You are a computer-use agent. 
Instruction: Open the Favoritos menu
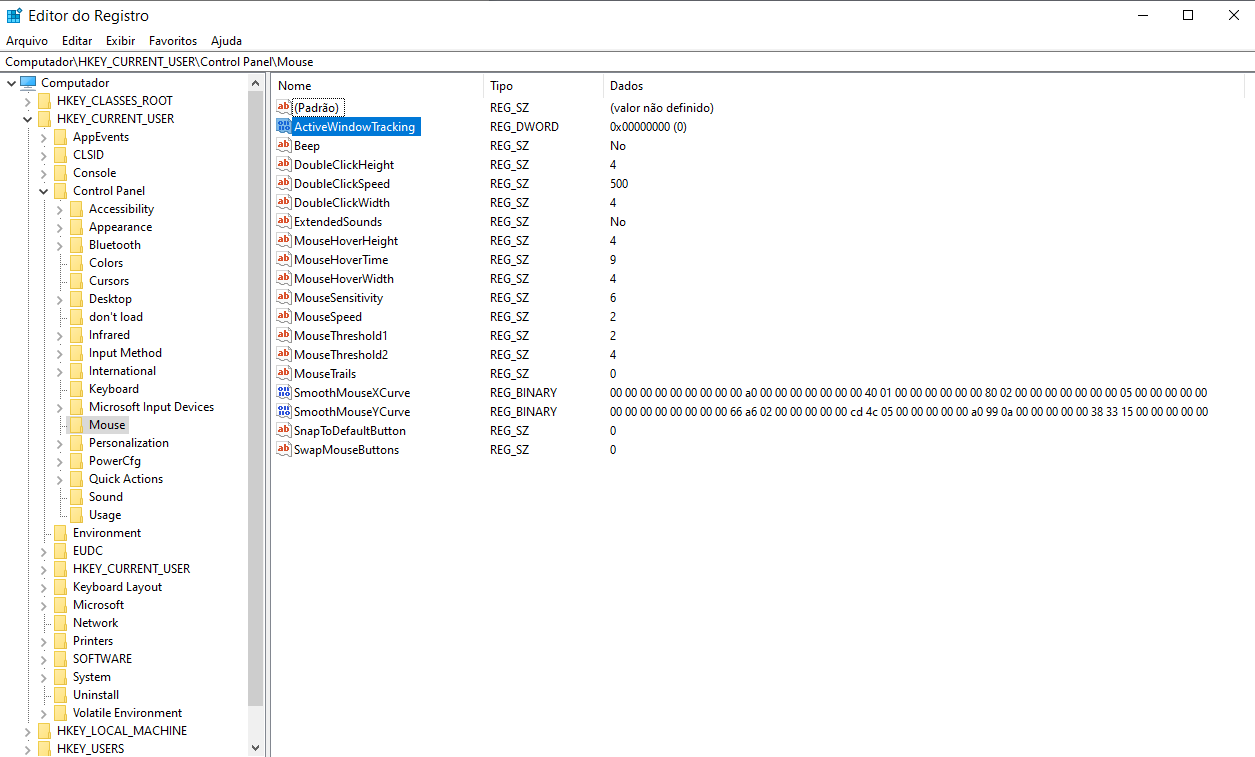[x=173, y=41]
